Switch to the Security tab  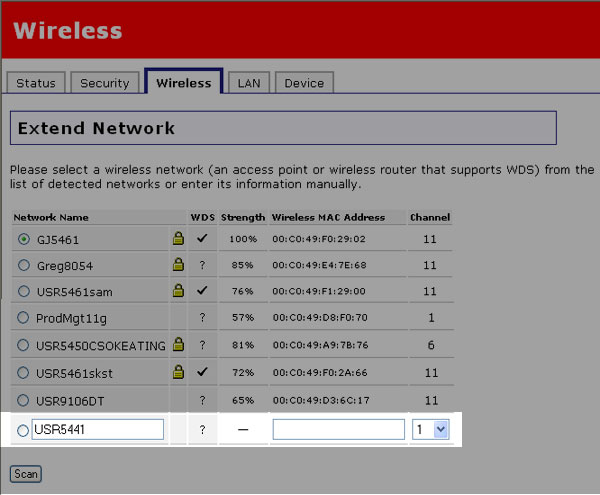point(105,83)
